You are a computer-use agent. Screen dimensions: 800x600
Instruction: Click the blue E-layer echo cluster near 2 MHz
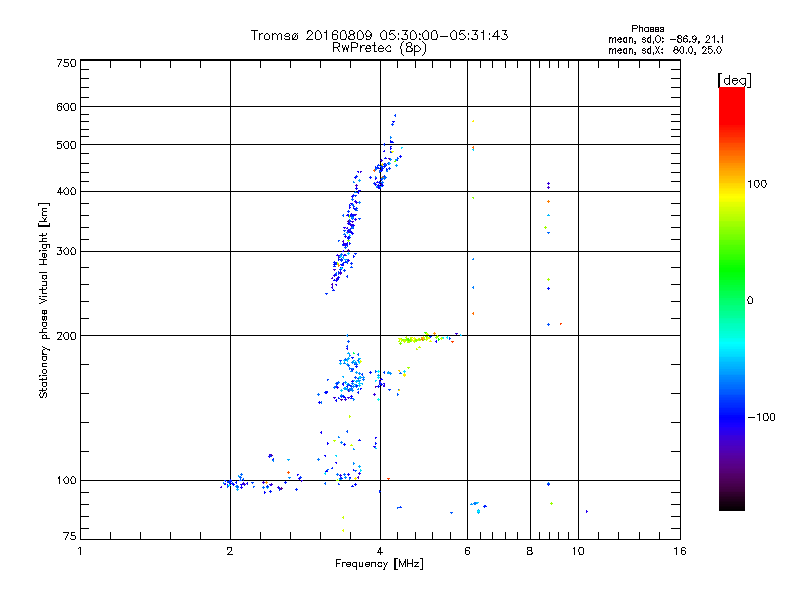(x=238, y=483)
